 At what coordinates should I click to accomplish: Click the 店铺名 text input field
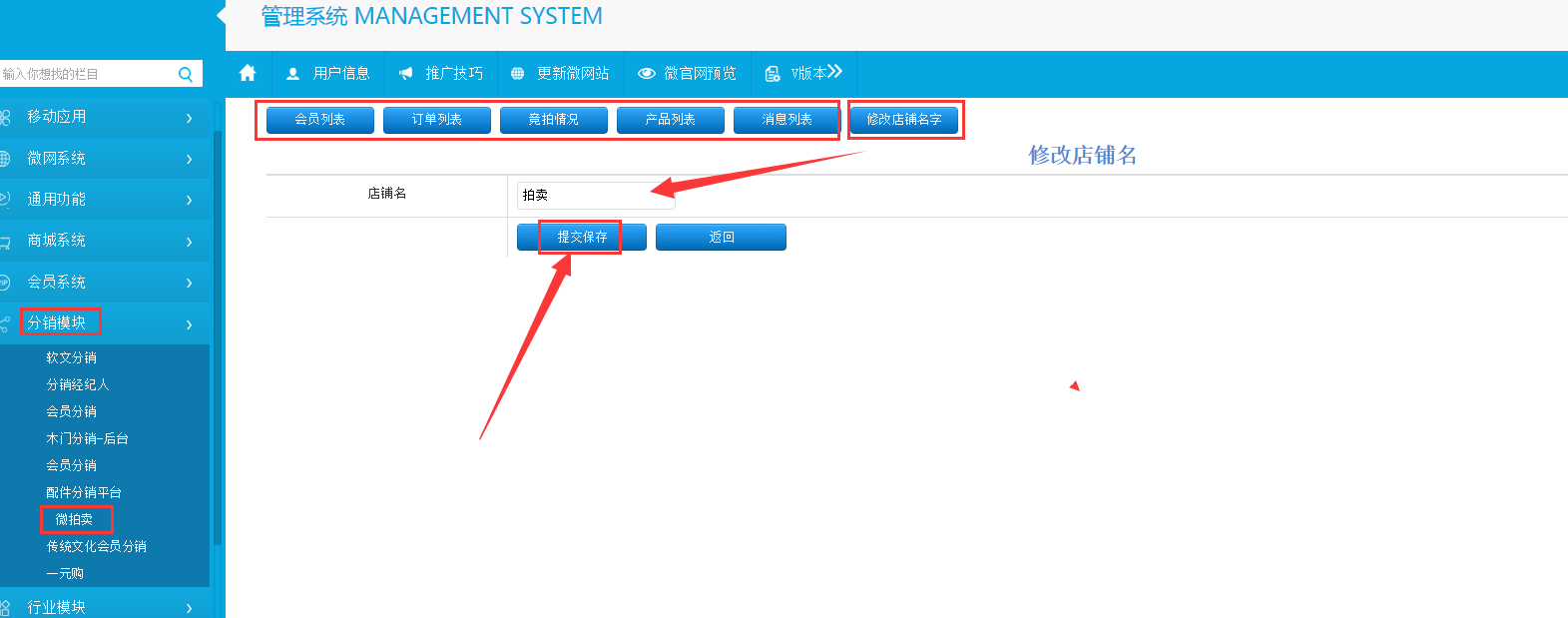point(595,196)
